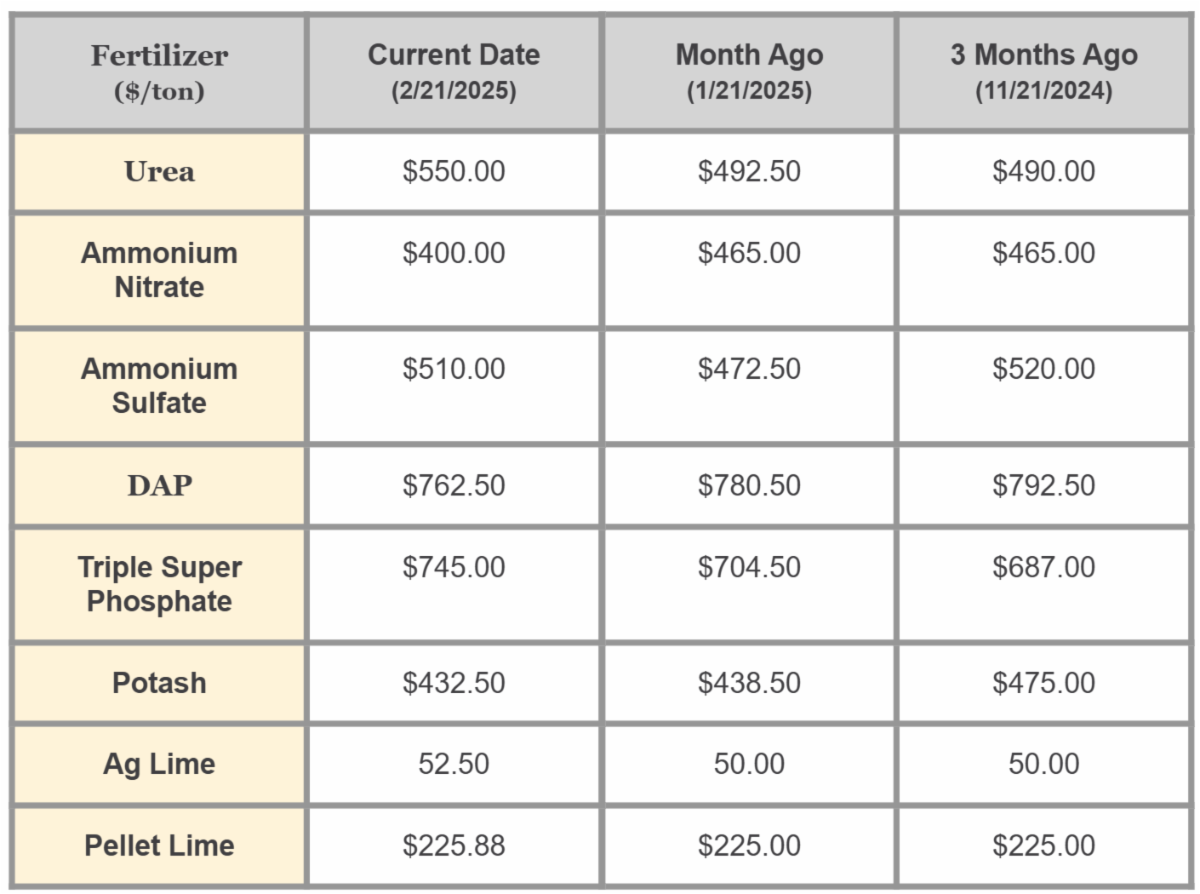1200x894 pixels.
Task: Click the Ammonium Nitrate row label
Action: point(159,270)
